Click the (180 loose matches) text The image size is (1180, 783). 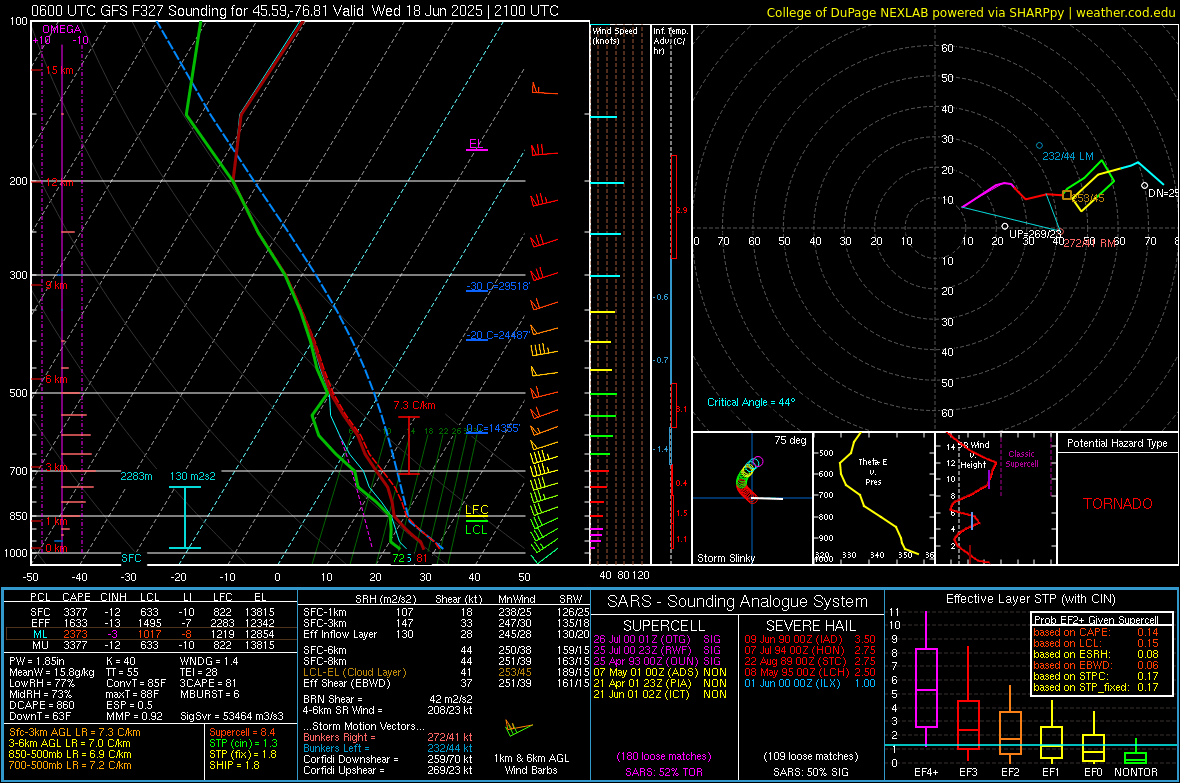click(x=663, y=756)
